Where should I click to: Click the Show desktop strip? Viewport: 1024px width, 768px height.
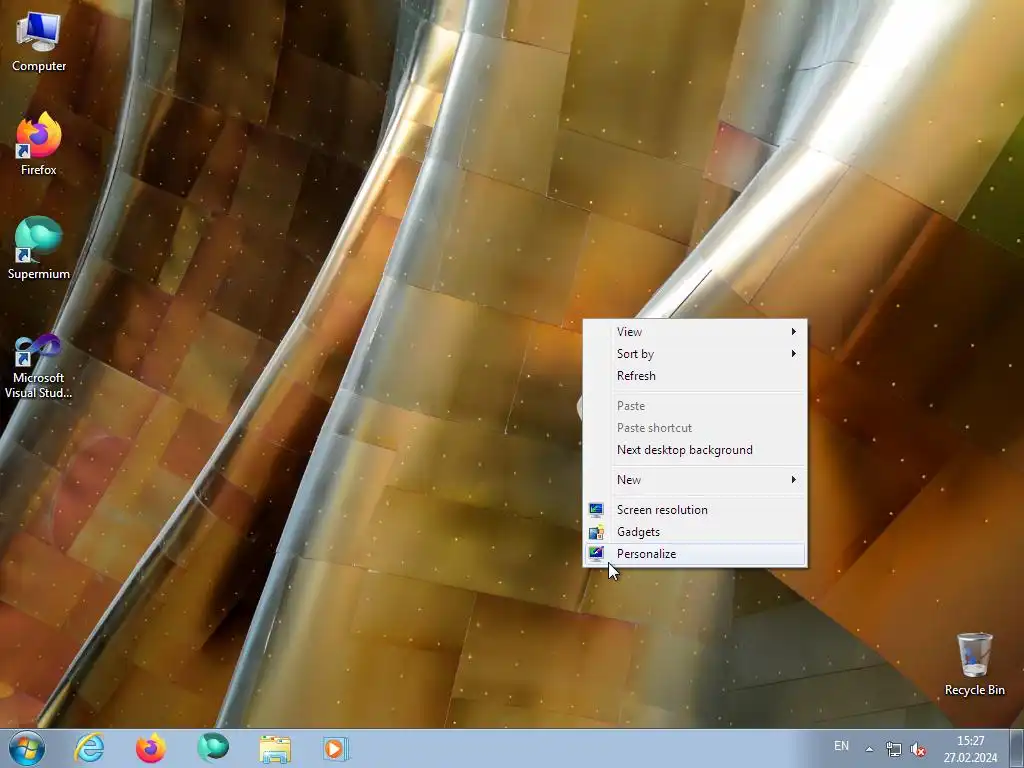(1016, 748)
